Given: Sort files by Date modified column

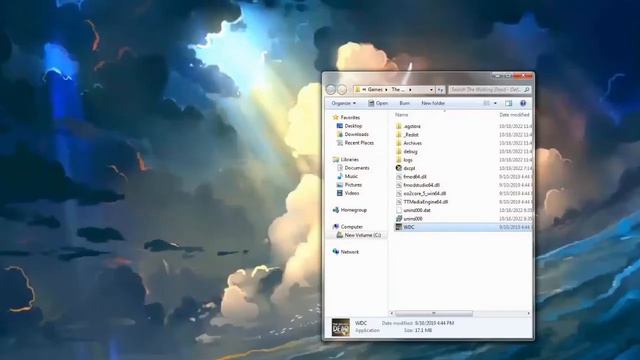Looking at the screenshot, I should pos(514,115).
